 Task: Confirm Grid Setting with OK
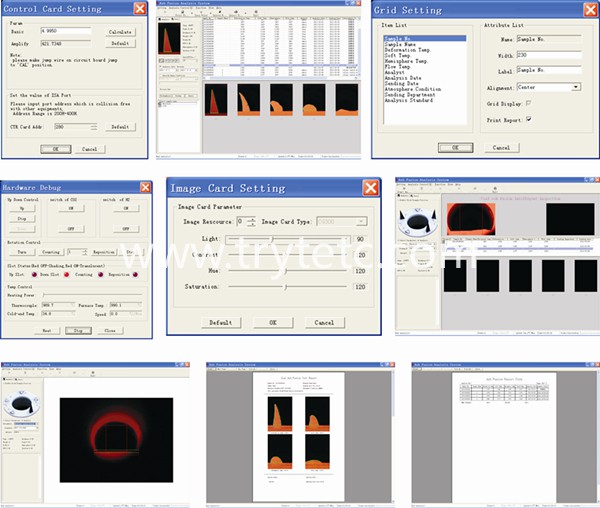[x=455, y=148]
